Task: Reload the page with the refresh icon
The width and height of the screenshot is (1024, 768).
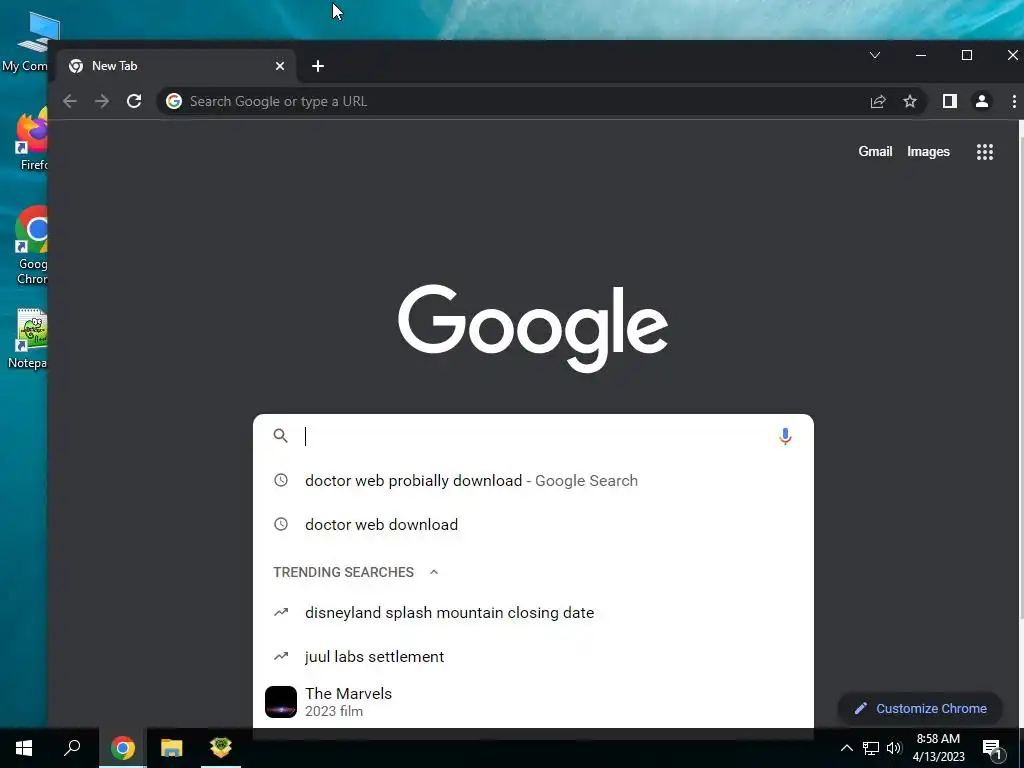Action: pyautogui.click(x=134, y=101)
